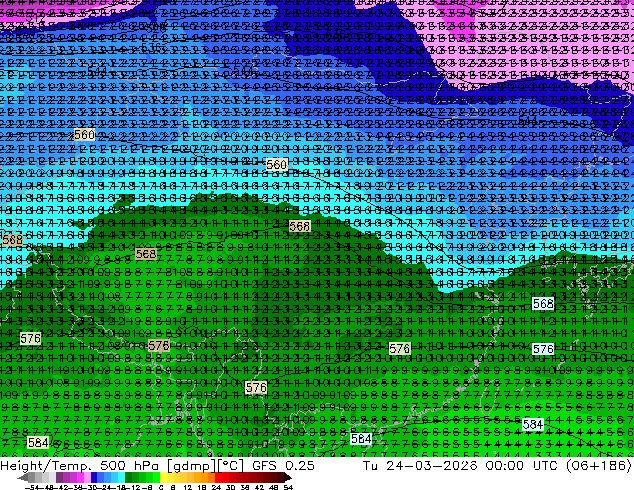Select the bright cyan swatch in the legend

pyautogui.click(x=121, y=477)
